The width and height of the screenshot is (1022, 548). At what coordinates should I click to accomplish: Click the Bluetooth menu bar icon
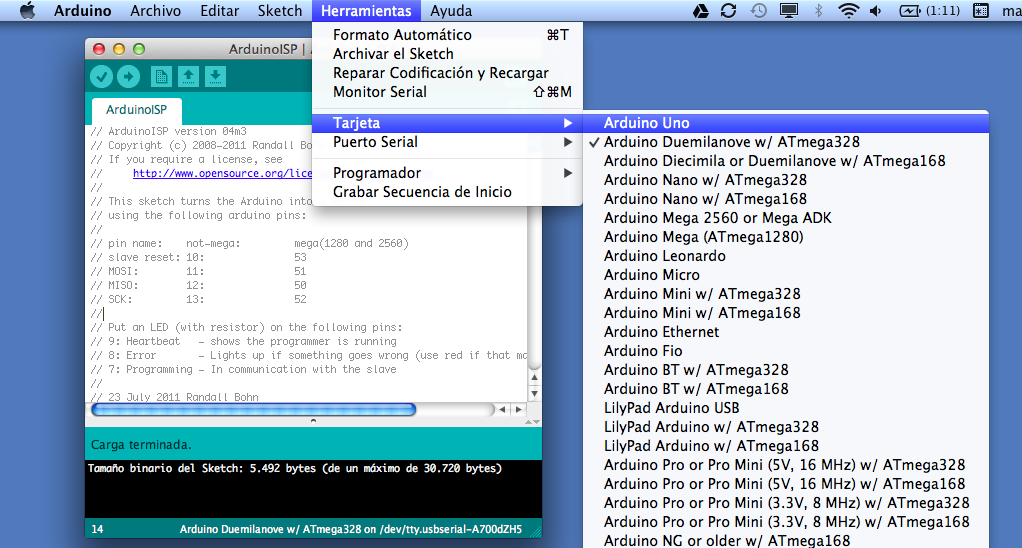pyautogui.click(x=819, y=10)
